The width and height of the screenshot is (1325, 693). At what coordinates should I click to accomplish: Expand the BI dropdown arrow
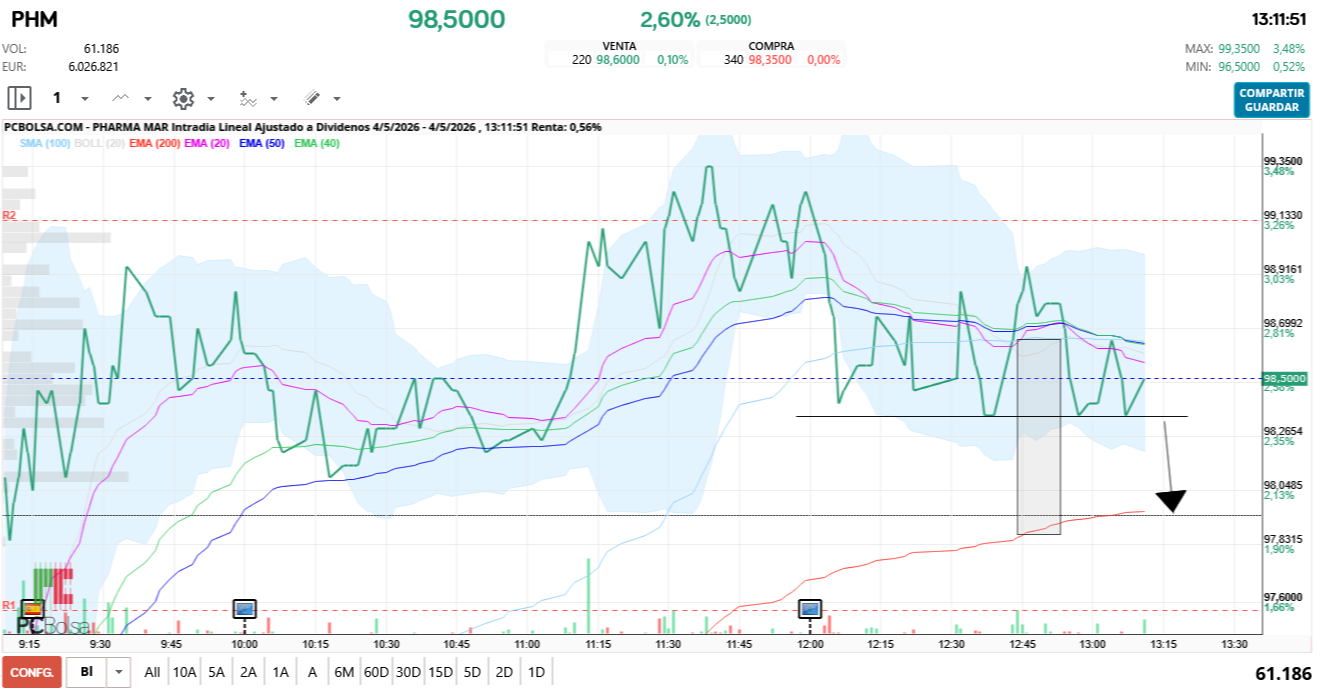(x=120, y=672)
